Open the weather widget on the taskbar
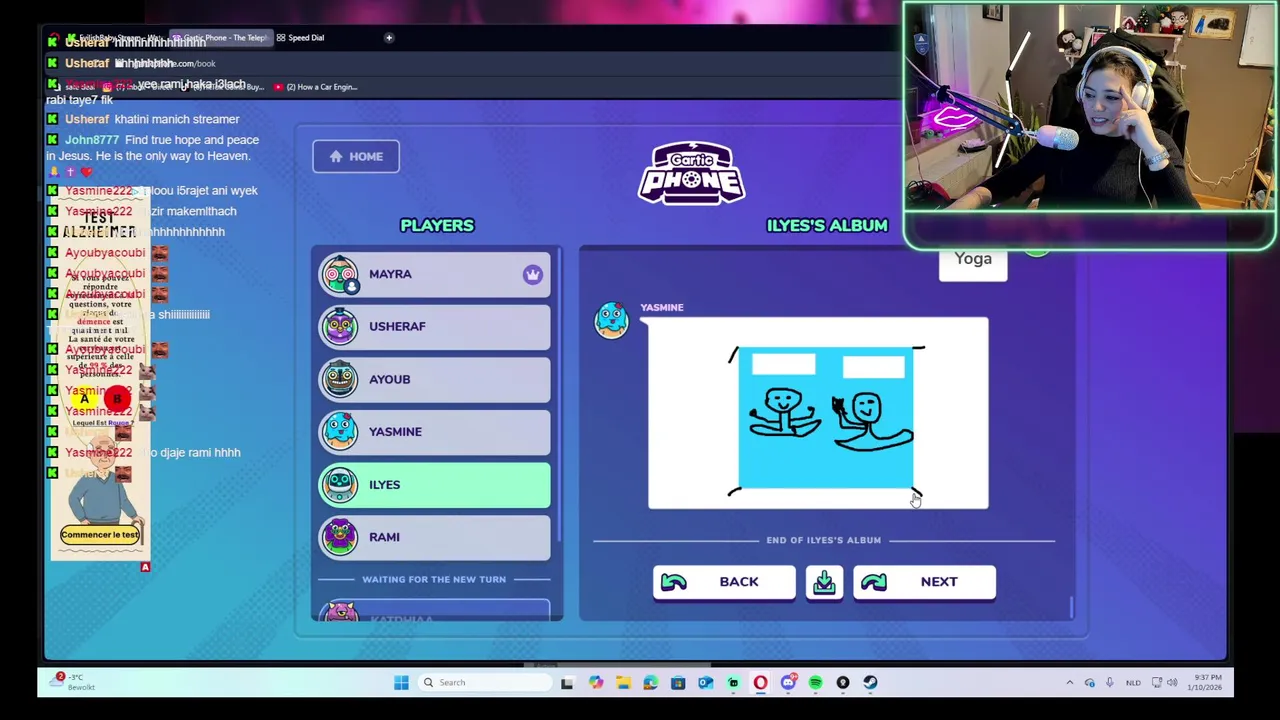The width and height of the screenshot is (1280, 720). pyautogui.click(x=72, y=682)
